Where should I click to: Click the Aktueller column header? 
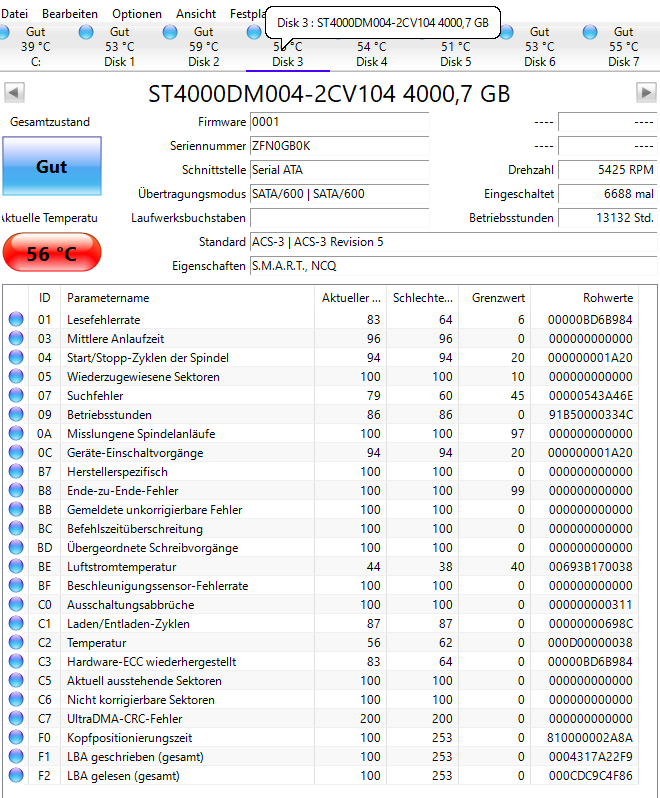coord(351,298)
